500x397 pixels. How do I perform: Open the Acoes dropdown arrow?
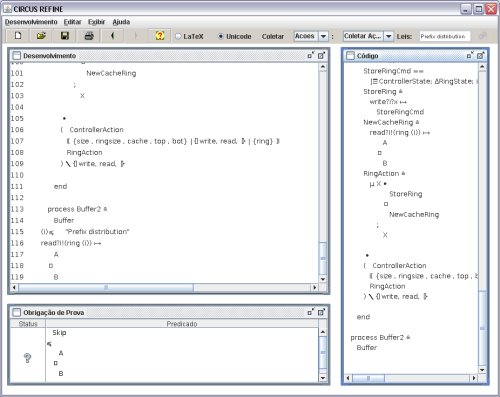coord(323,36)
